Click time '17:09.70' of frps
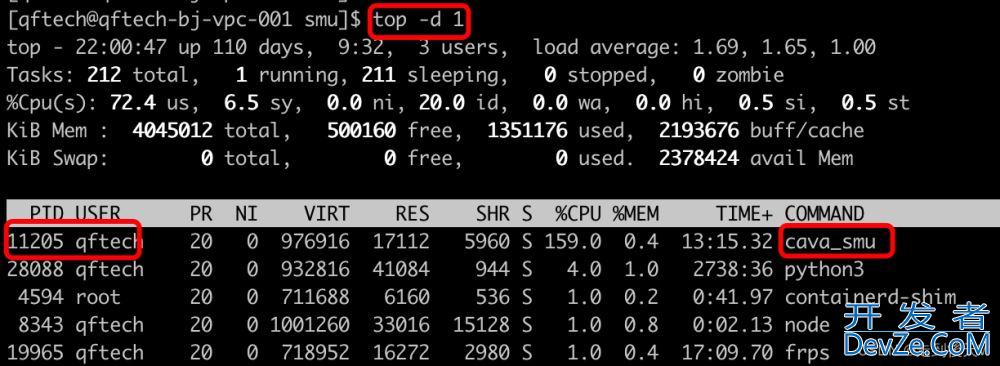The image size is (1000, 366). coord(727,353)
